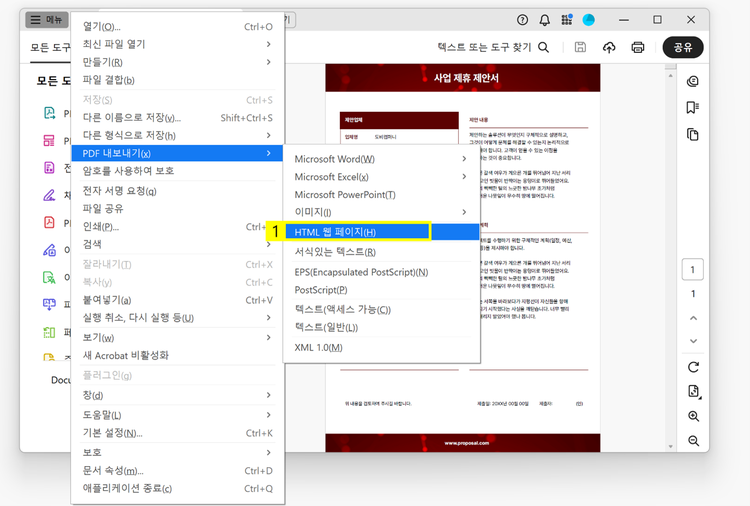This screenshot has height=506, width=750.
Task: Click the search magnifier icon
Action: click(x=543, y=47)
